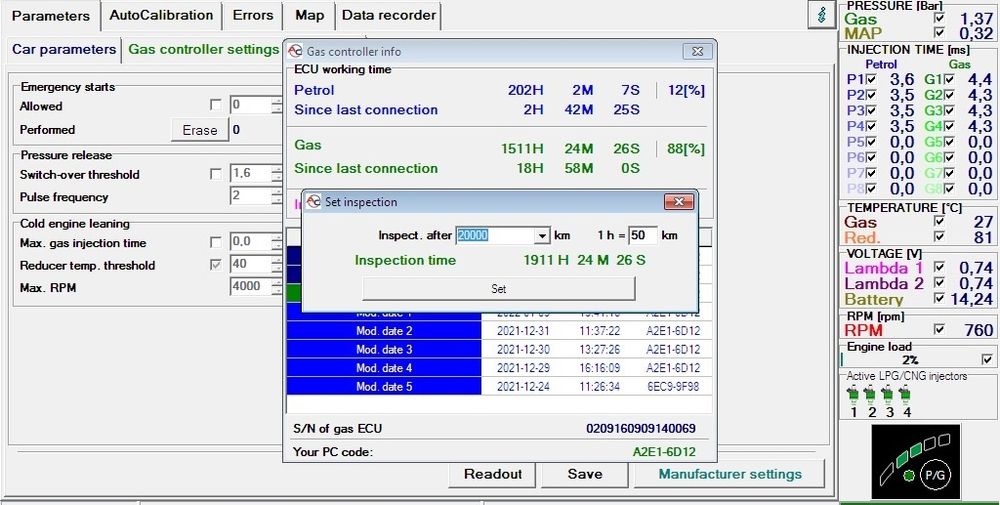Enable Switch-over threshold checkbox
1000x505 pixels.
[x=216, y=174]
